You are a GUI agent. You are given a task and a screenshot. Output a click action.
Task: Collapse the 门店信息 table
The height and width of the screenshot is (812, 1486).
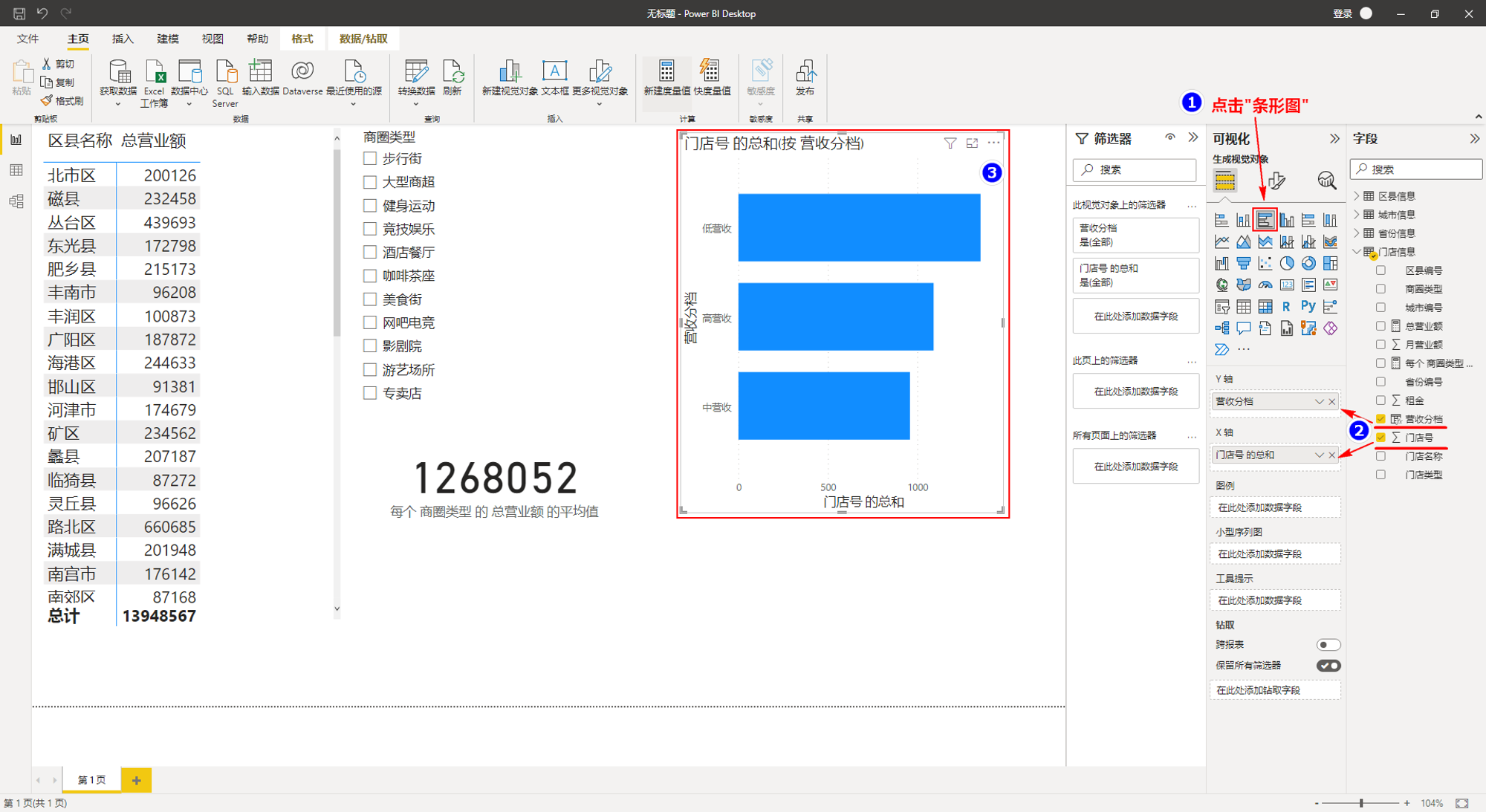pos(1357,252)
